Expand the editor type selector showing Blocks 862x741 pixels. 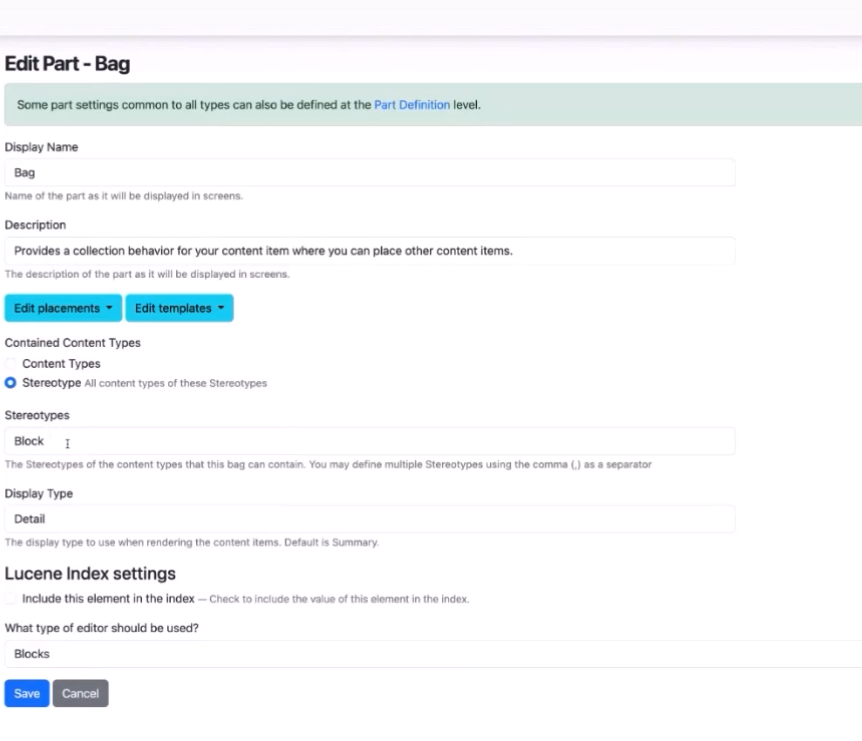coord(368,653)
